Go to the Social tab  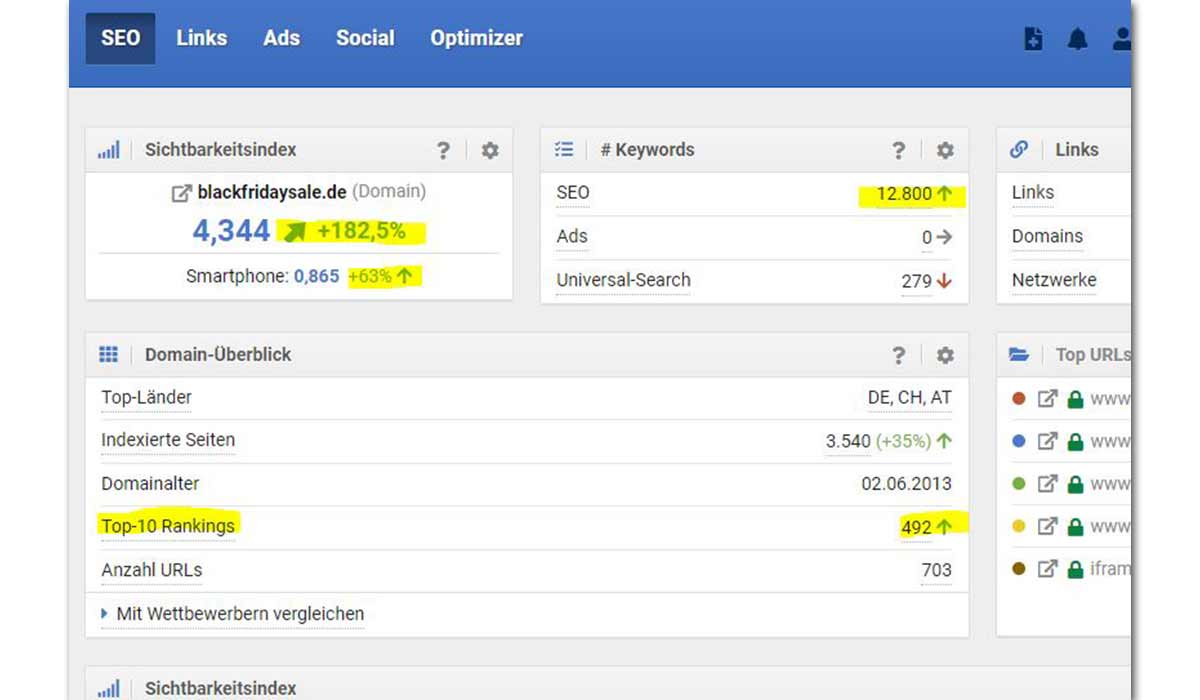pos(365,38)
